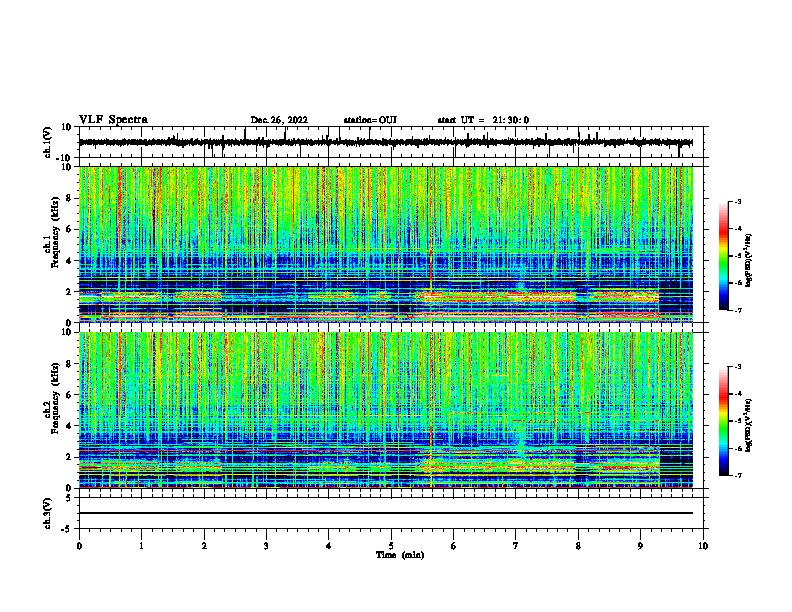Click the ch.2 spectrogram color scale bar
This screenshot has width=792, height=612.
pos(723,421)
